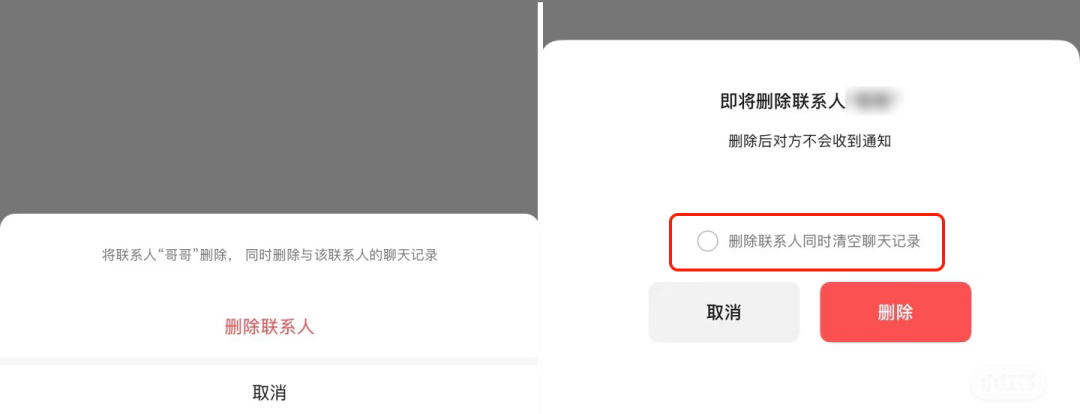1080x414 pixels.
Task: Tap the 删除联系人同时清空聊天记录 label text
Action: 824,242
